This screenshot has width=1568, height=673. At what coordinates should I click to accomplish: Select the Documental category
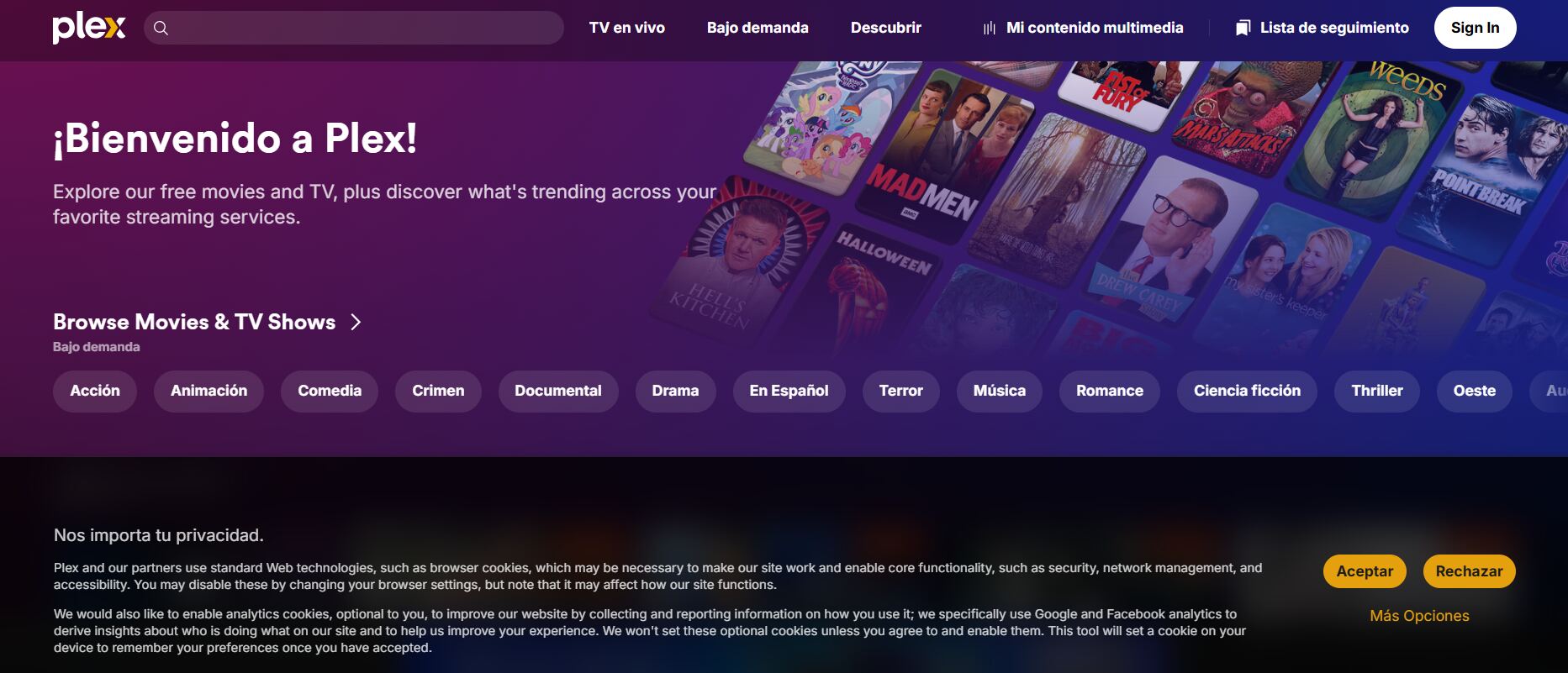point(558,391)
